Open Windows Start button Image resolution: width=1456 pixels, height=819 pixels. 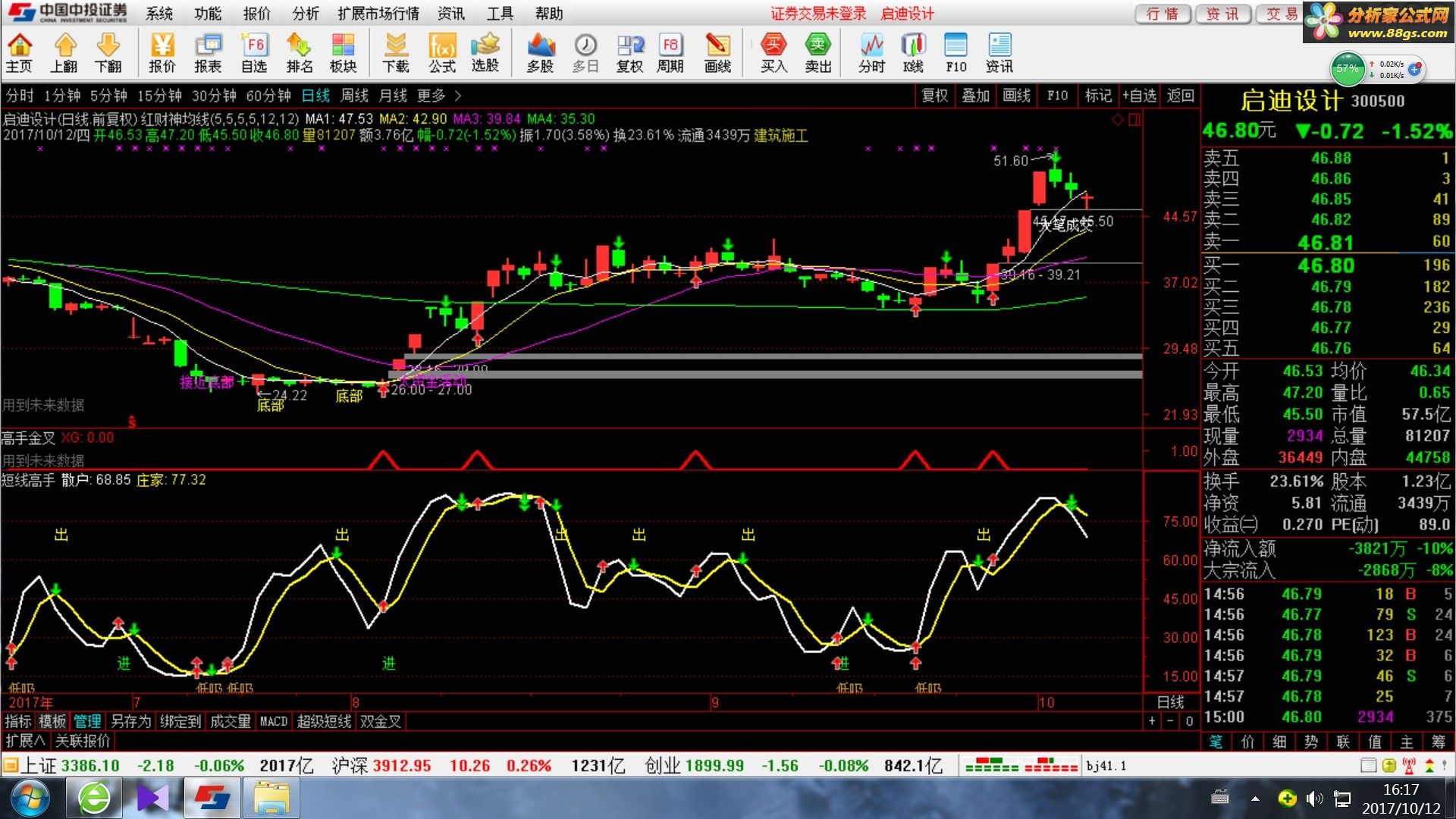[x=30, y=799]
